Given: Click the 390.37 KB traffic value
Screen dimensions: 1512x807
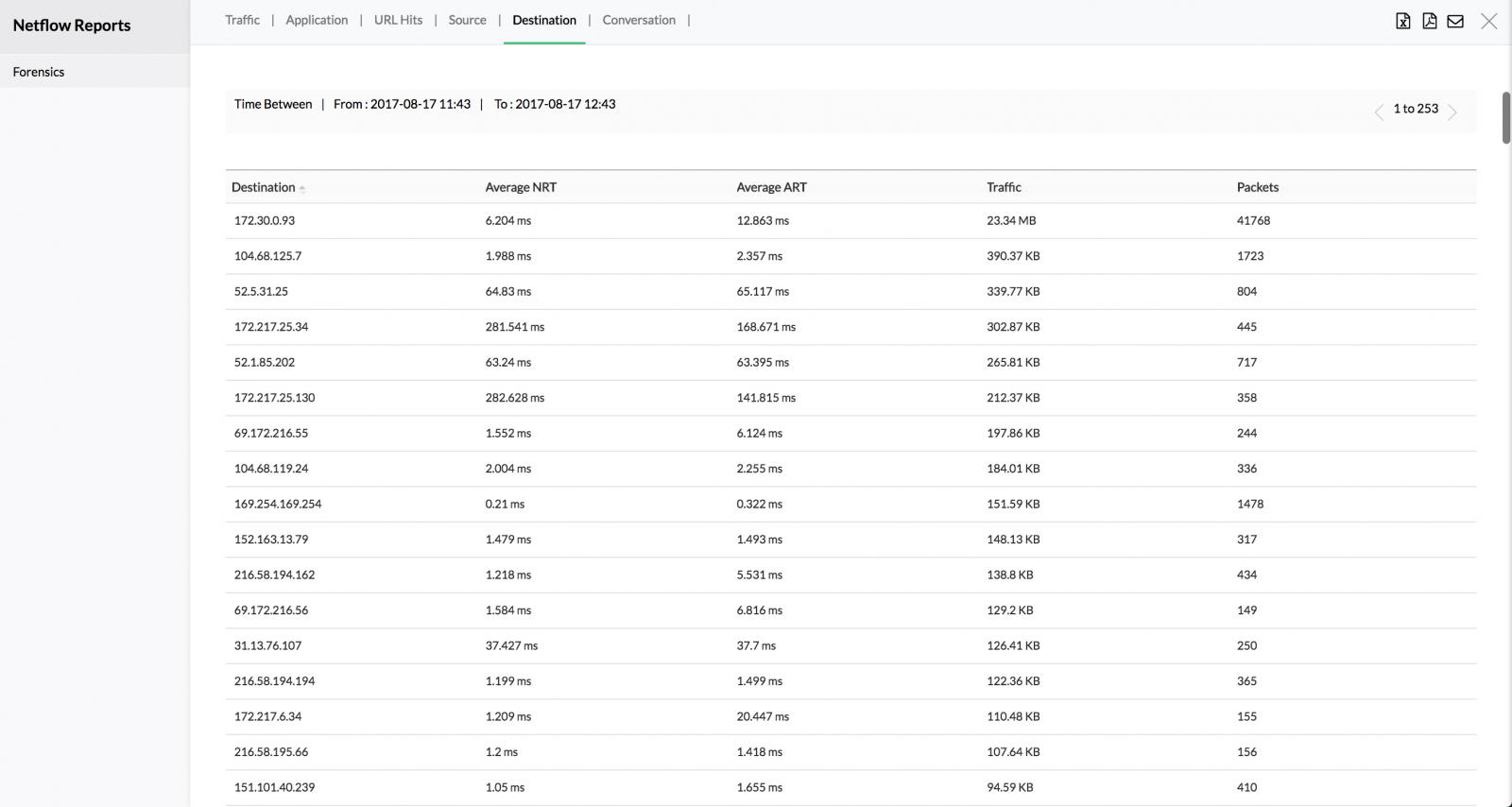Looking at the screenshot, I should (1013, 256).
